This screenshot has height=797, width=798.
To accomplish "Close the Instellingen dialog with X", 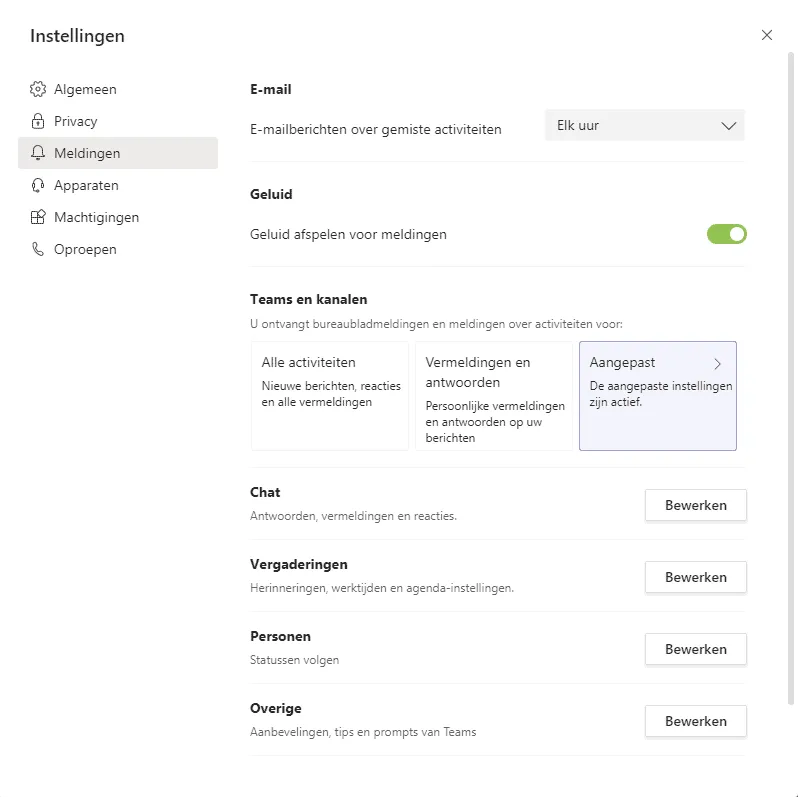I will pyautogui.click(x=767, y=35).
